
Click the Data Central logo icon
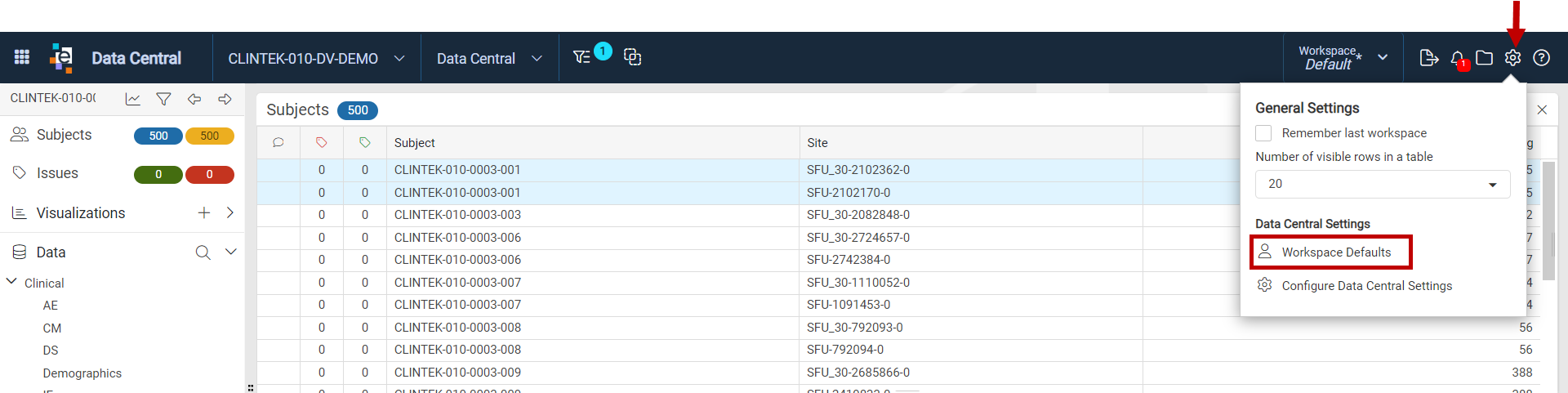[61, 58]
